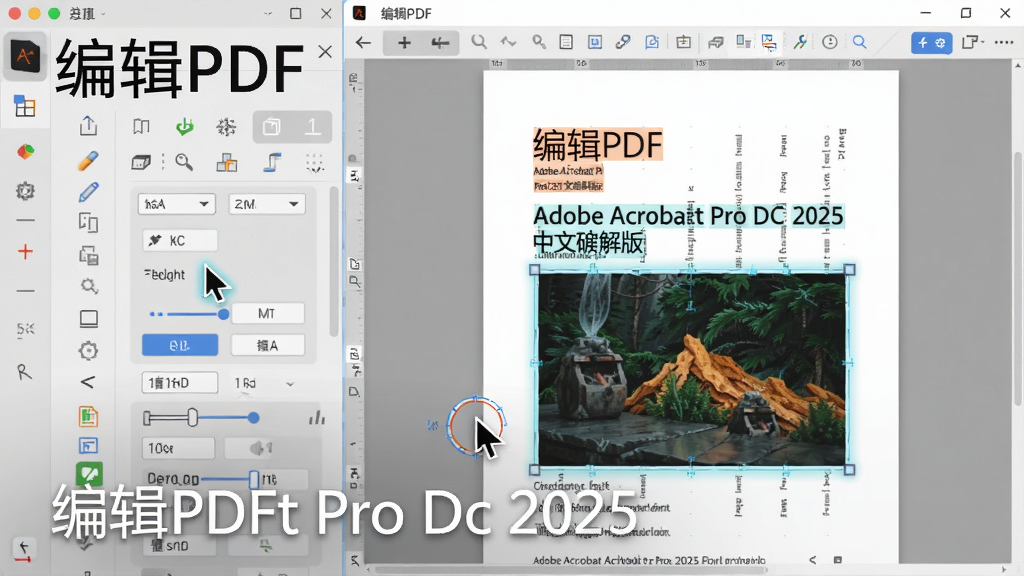
Task: Click the blue edit-document icon in the right toolbar
Action: click(x=652, y=42)
